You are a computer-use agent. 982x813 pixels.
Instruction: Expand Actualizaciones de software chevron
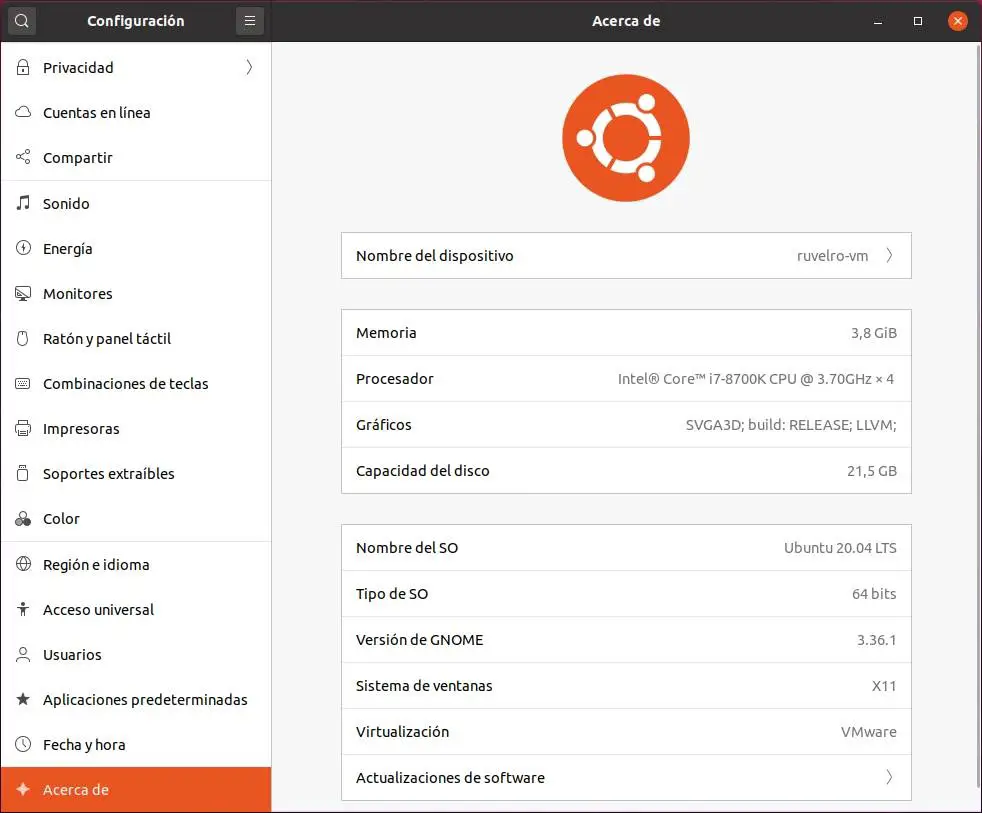889,778
